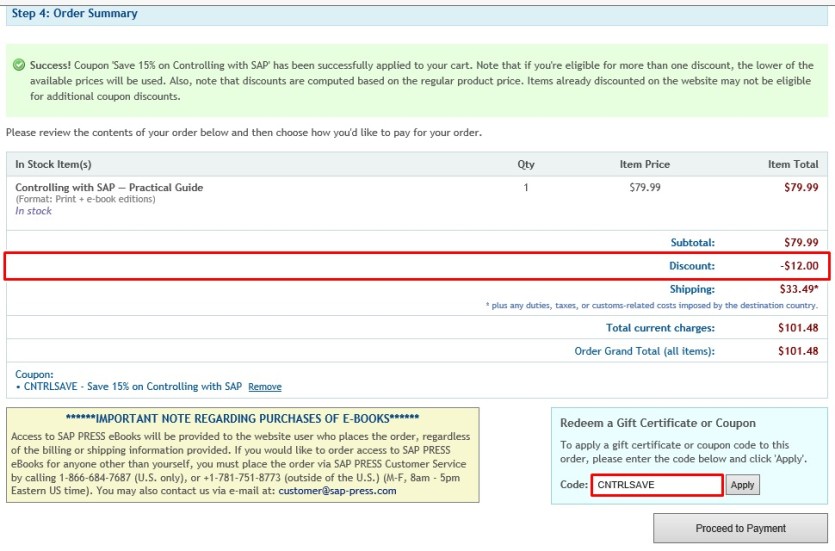Click the Proceed to Payment button

[x=740, y=528]
